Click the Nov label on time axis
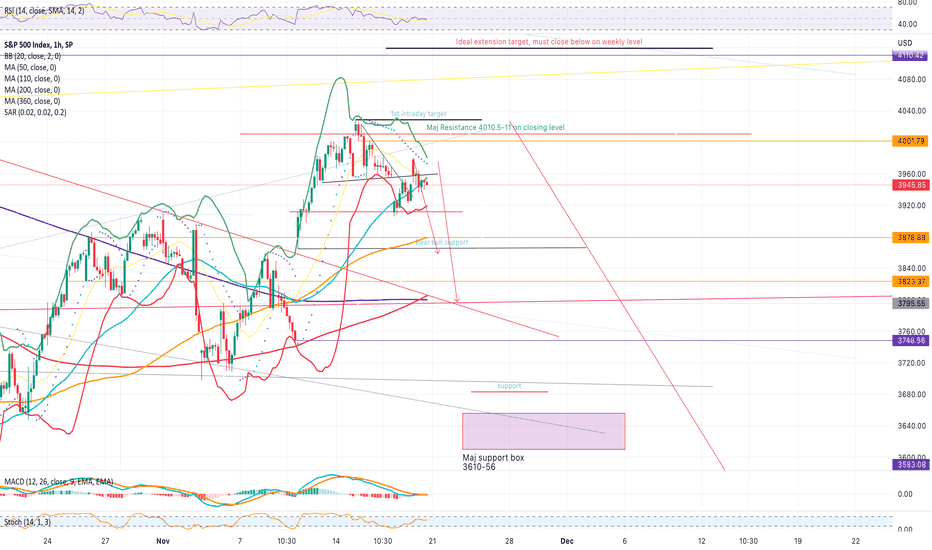Viewport: 932px width, 550px height. pyautogui.click(x=163, y=541)
